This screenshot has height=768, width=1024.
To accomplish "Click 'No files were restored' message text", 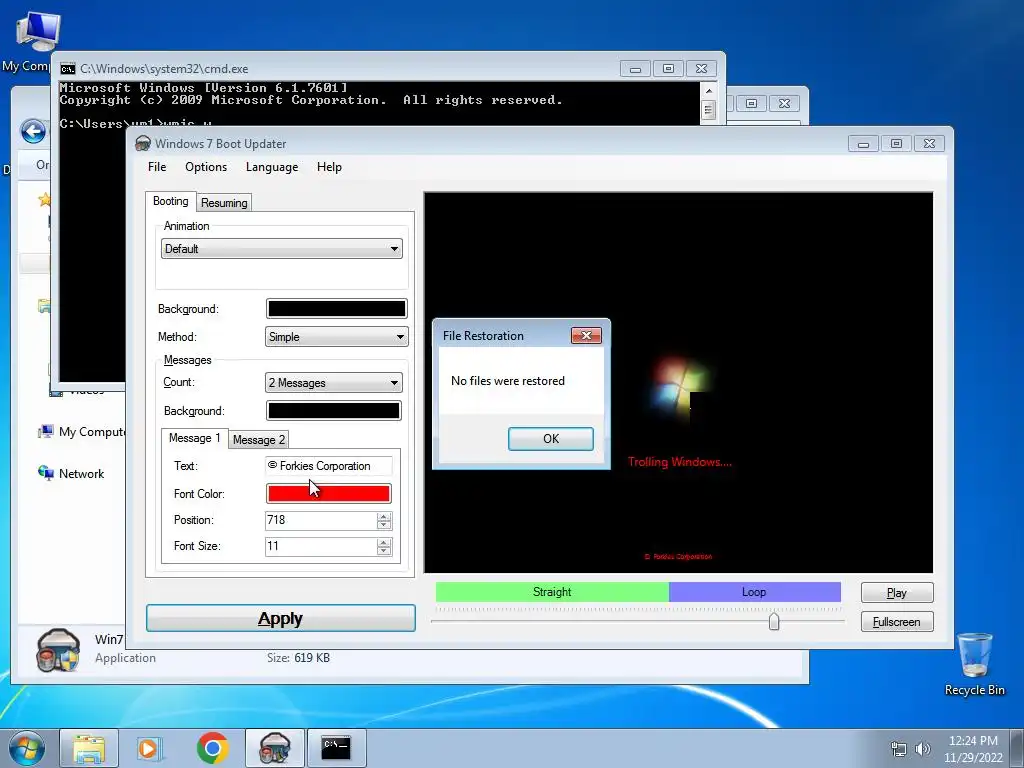I will 507,381.
